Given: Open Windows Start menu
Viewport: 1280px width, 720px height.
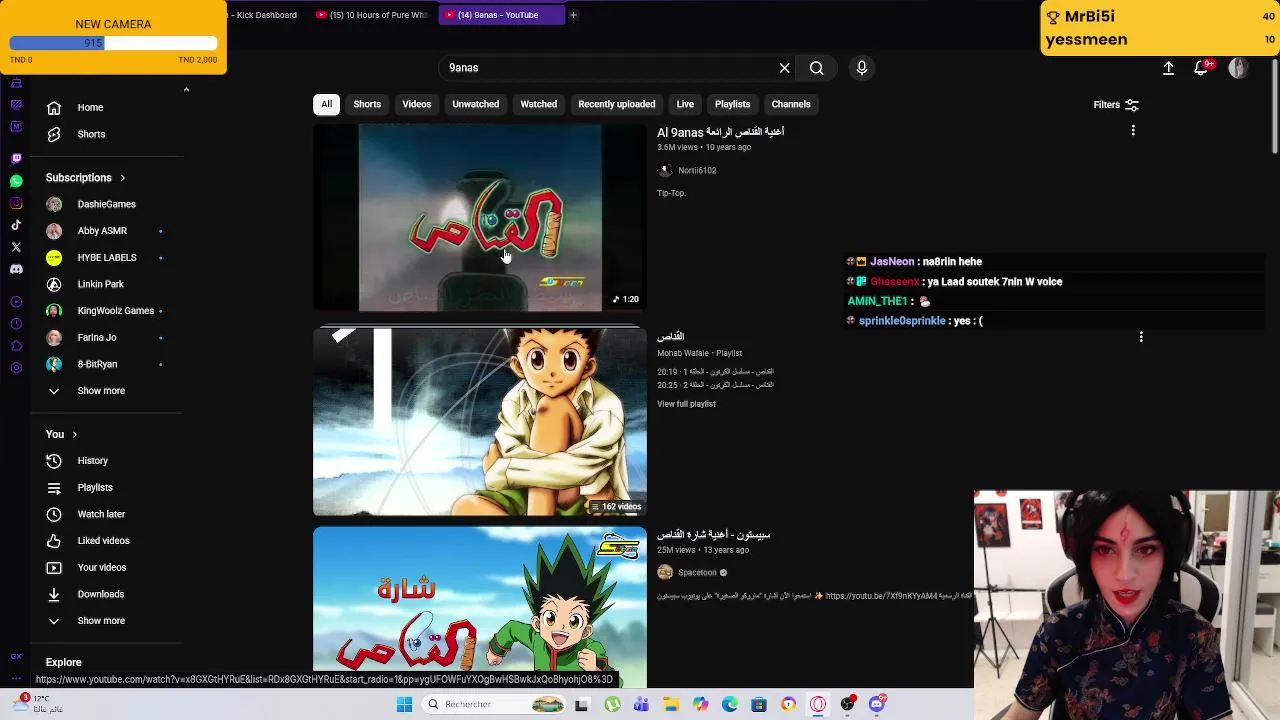Looking at the screenshot, I should (404, 704).
